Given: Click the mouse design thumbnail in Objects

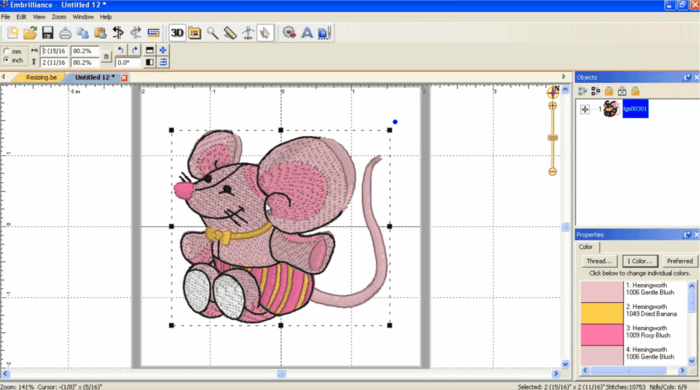Looking at the screenshot, I should (611, 109).
